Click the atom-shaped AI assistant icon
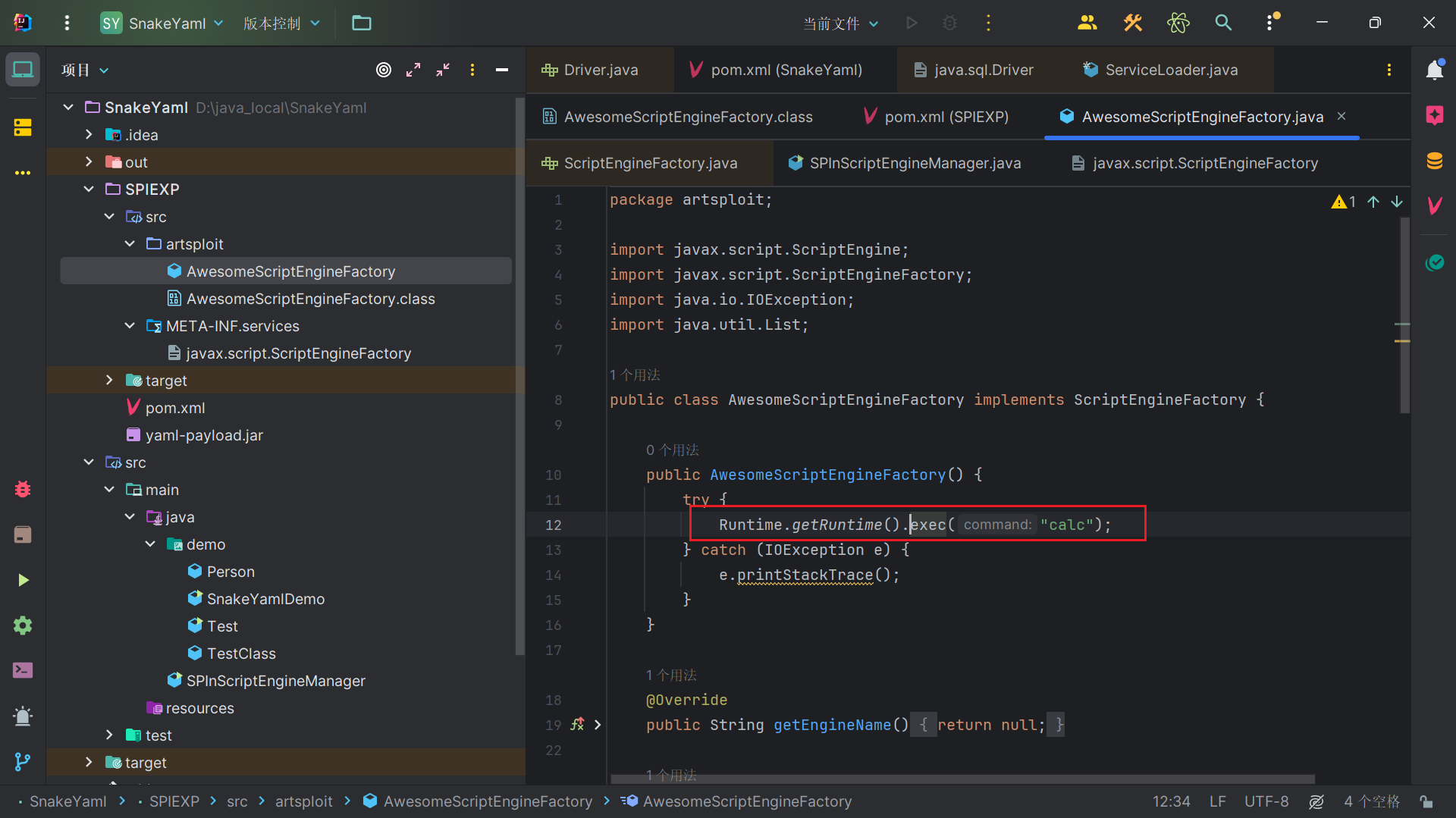1456x818 pixels. (x=1178, y=23)
